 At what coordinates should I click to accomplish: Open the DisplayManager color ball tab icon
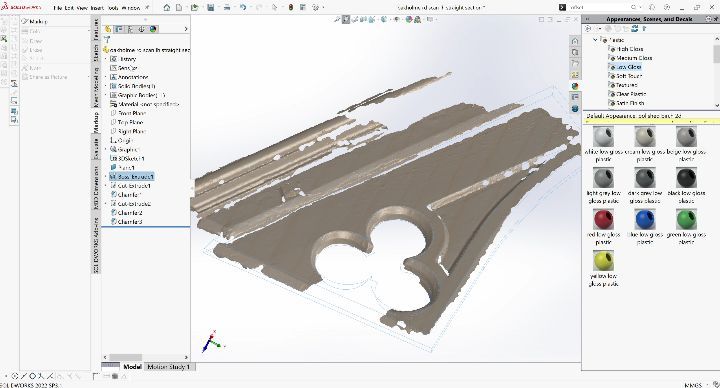tap(153, 29)
